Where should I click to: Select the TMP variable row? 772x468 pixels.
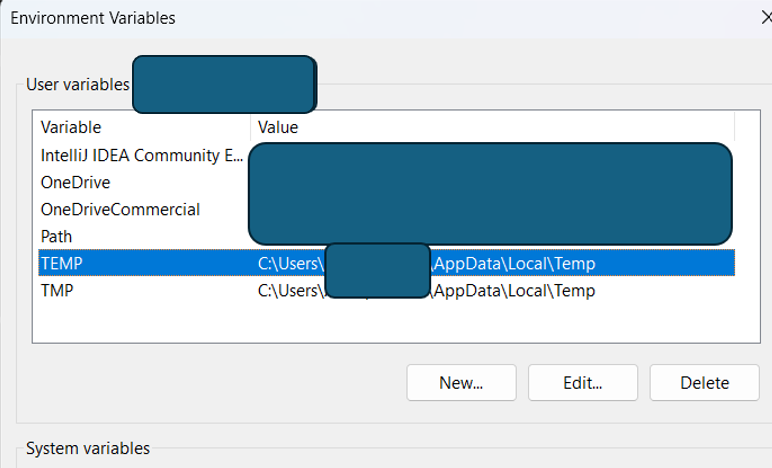[x=57, y=290]
